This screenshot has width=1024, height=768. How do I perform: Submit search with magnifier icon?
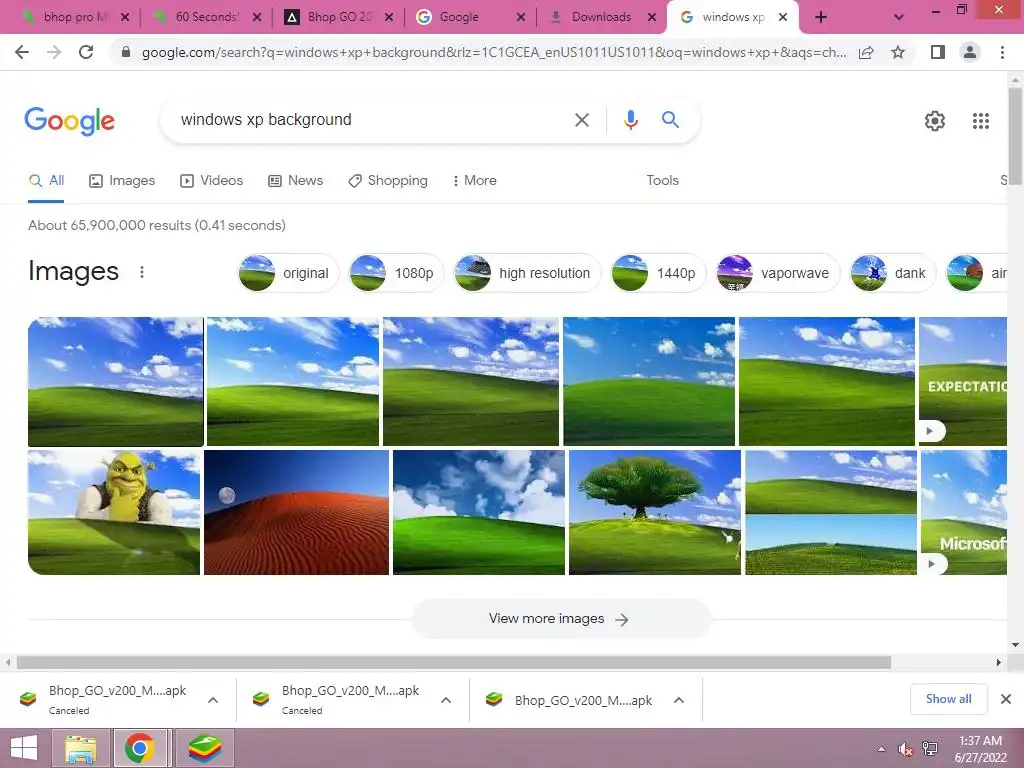point(670,120)
